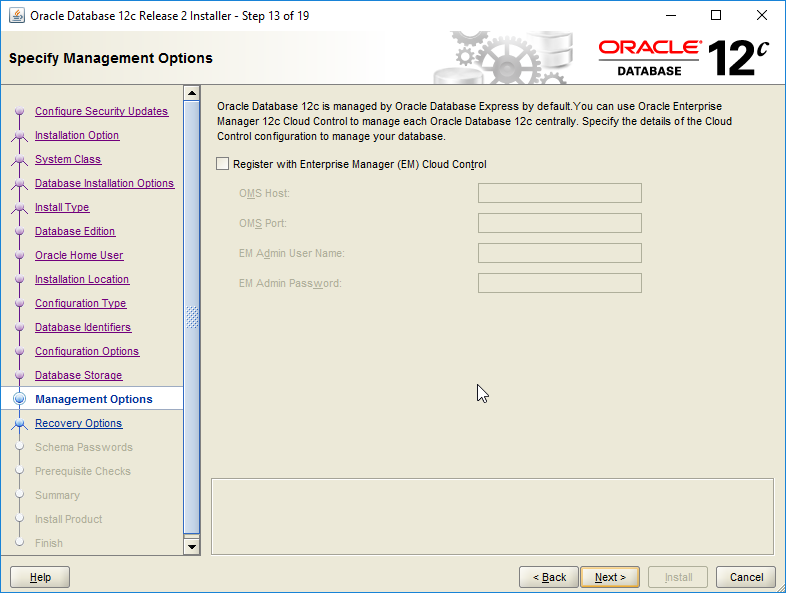Screen dimensions: 786x593
Task: Open Database Installation Options step
Action: tap(104, 183)
